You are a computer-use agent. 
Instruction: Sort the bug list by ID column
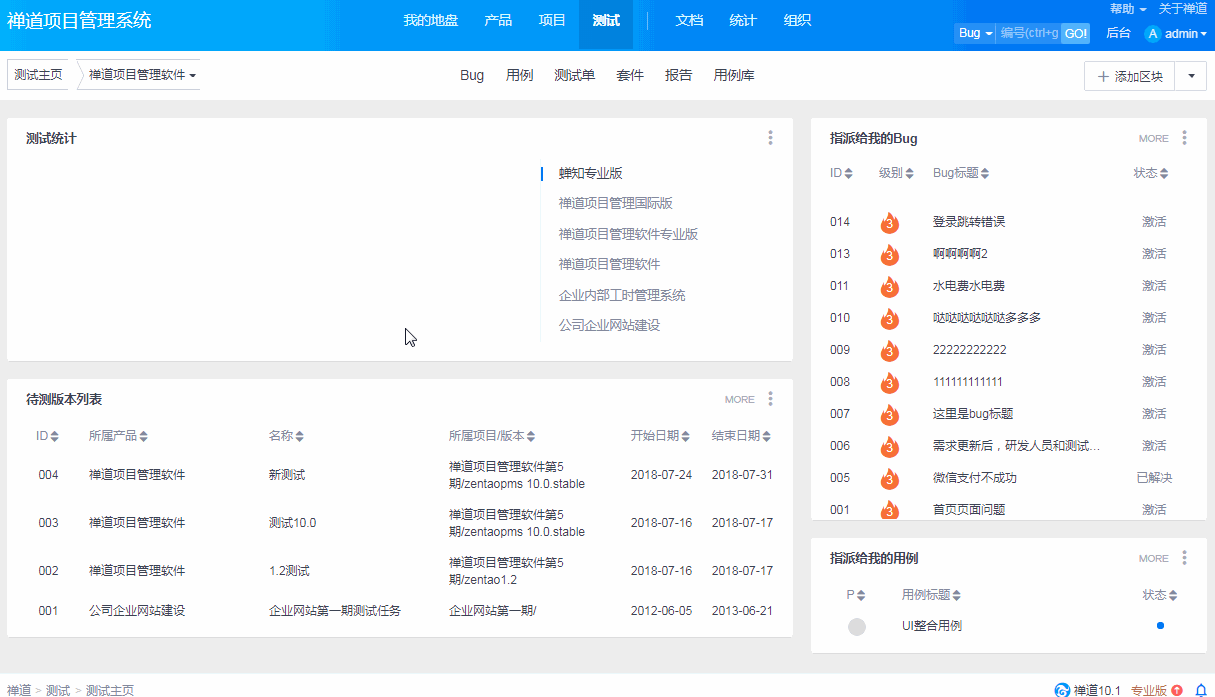click(x=840, y=173)
